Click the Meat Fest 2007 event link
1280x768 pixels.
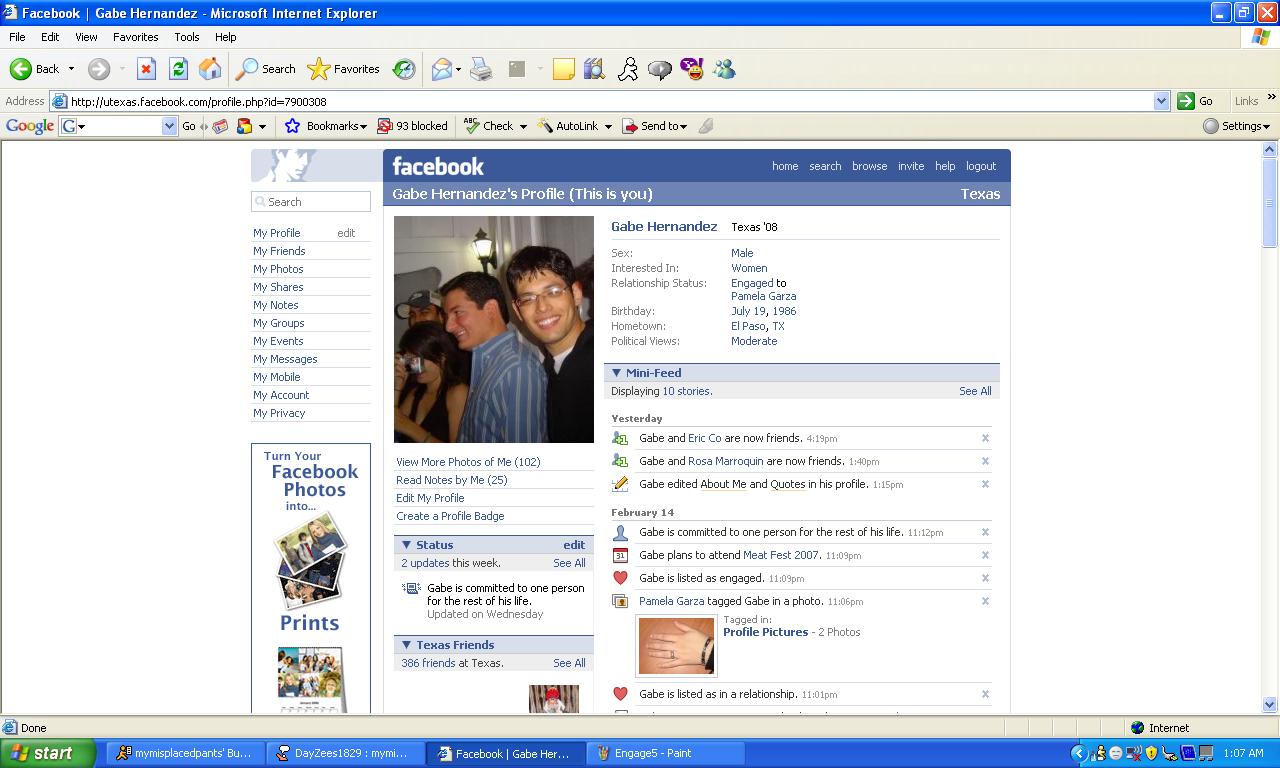pyautogui.click(x=781, y=555)
